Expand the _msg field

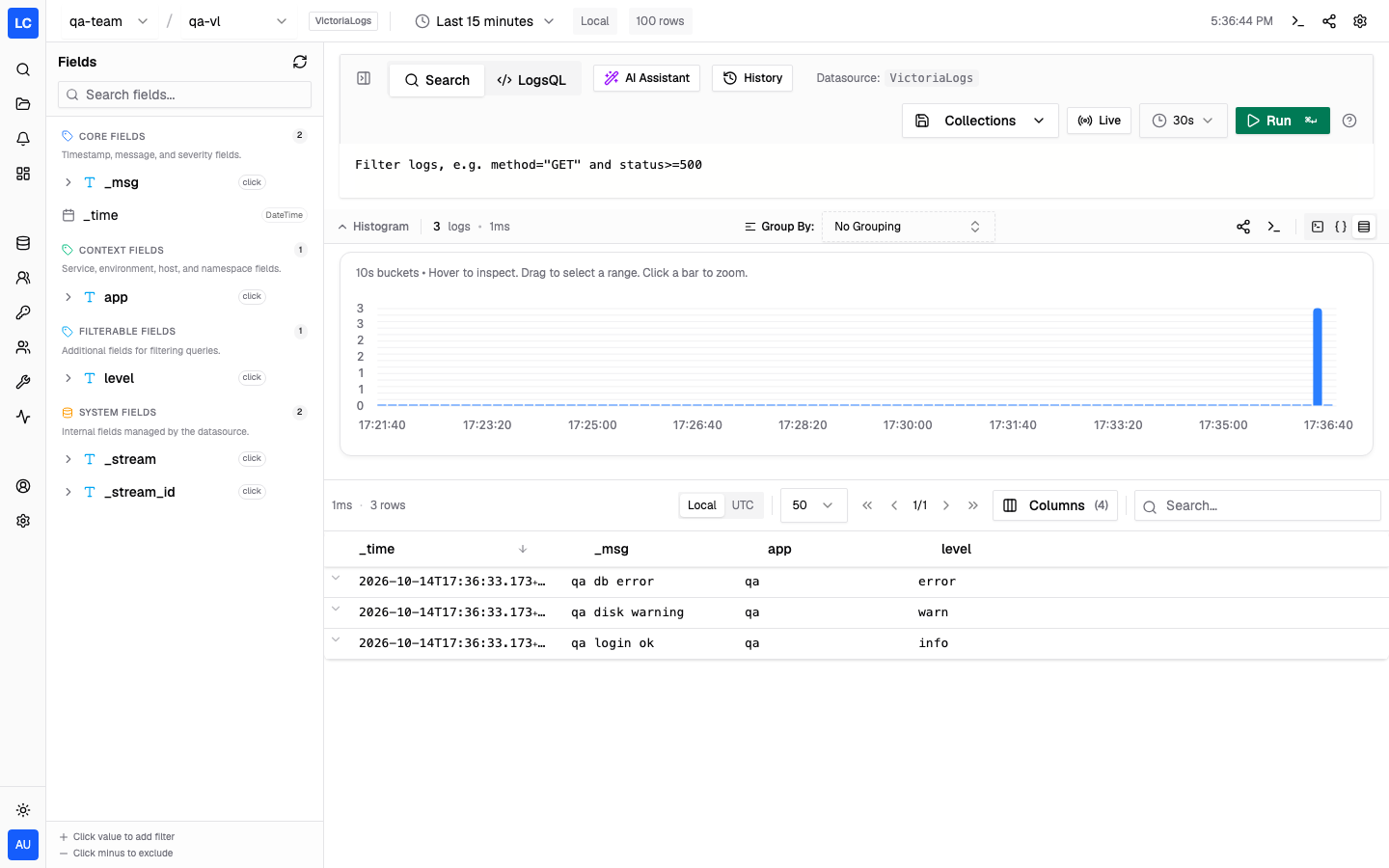pos(68,182)
